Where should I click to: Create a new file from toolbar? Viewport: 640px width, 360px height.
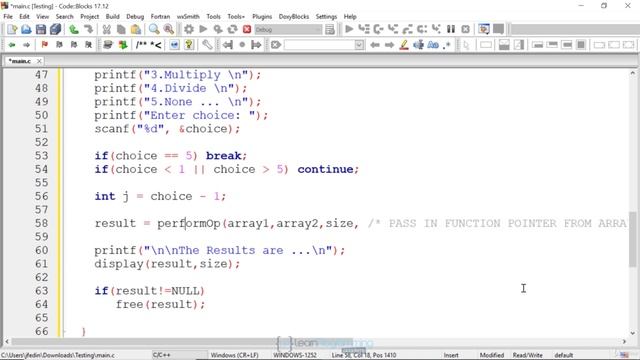coord(12,29)
